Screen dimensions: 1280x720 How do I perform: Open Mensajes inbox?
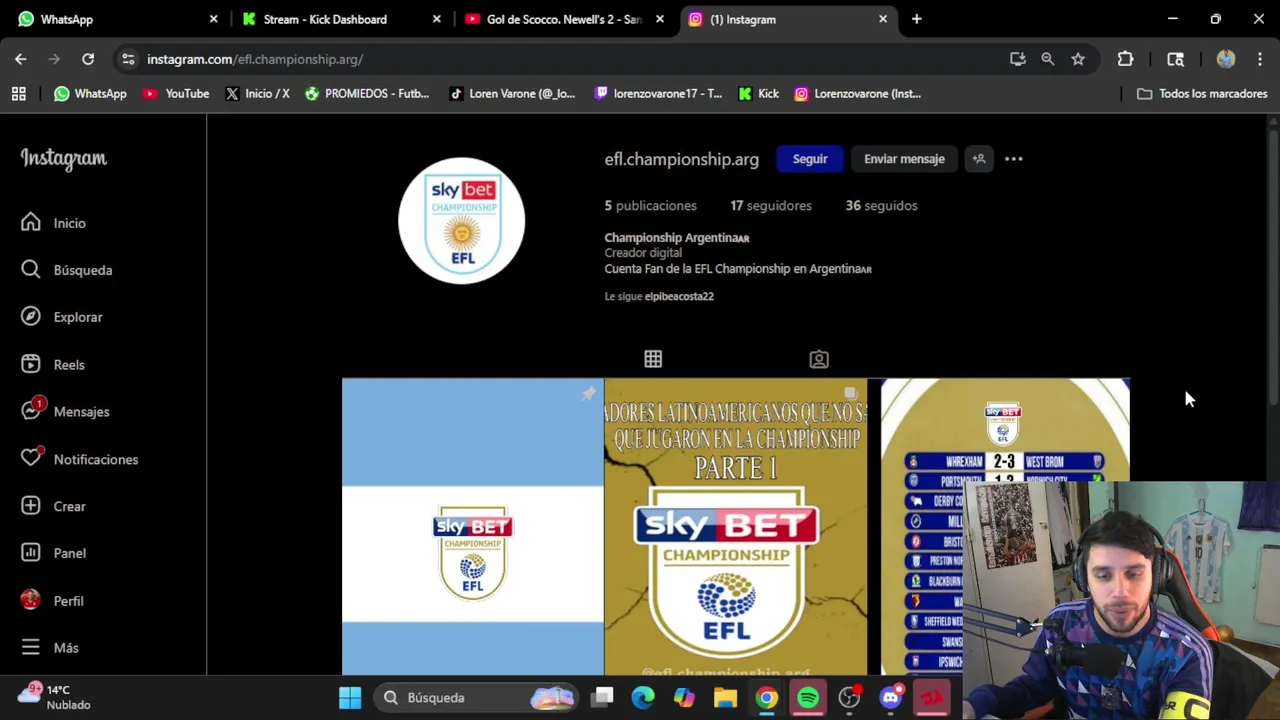pos(66,412)
